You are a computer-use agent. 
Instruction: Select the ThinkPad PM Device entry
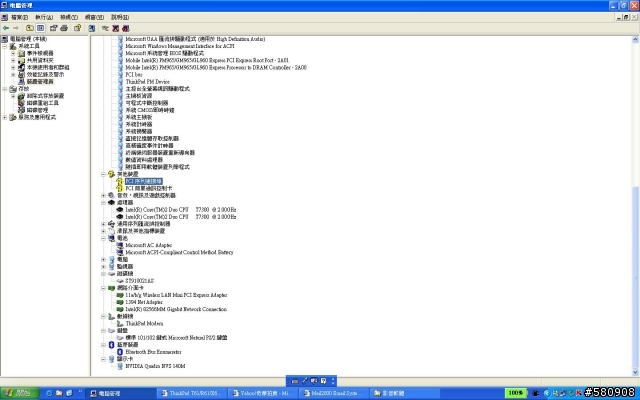(x=147, y=82)
